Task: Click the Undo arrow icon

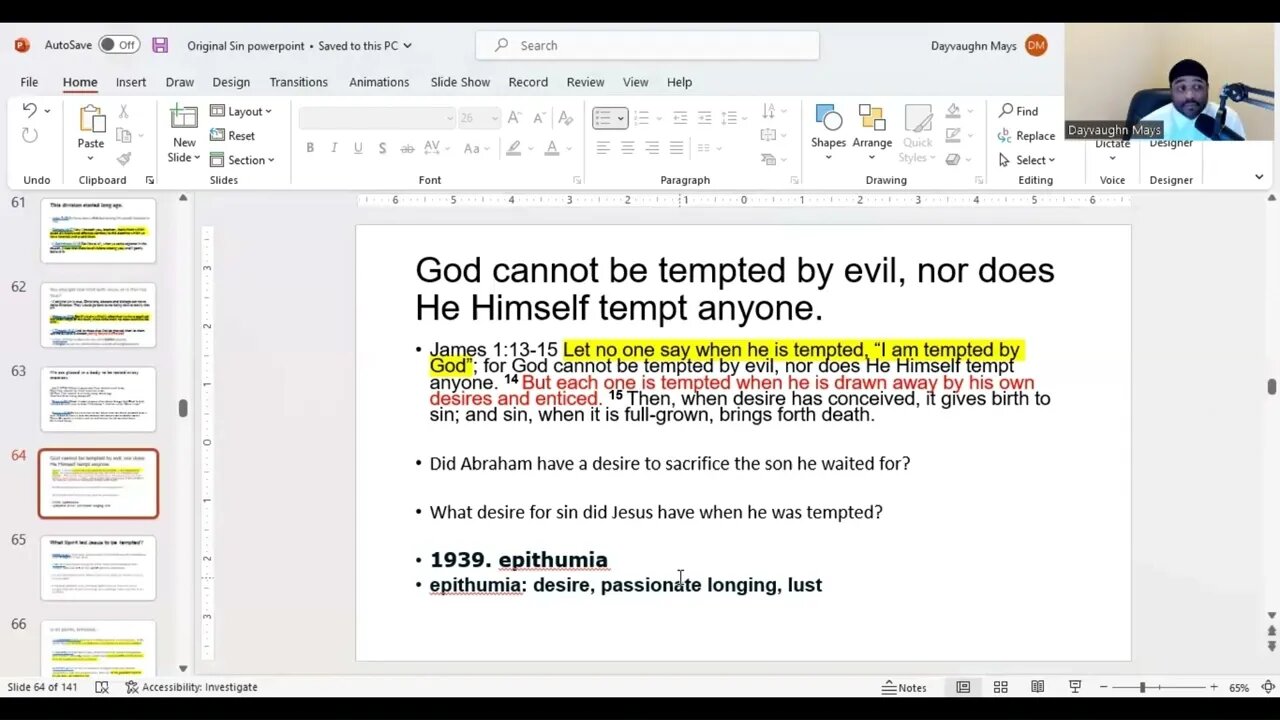Action: click(x=29, y=111)
